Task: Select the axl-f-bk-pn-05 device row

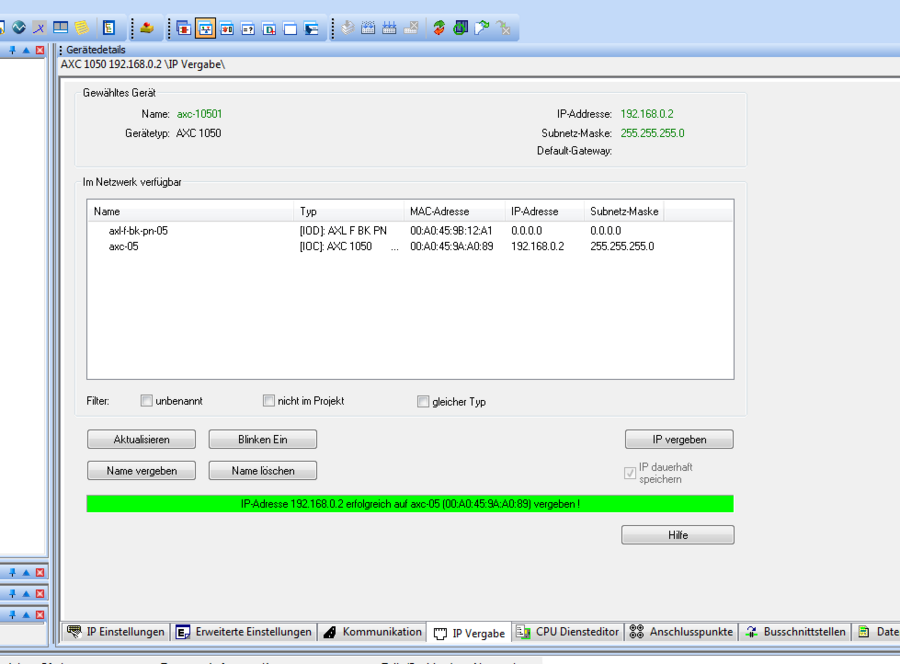Action: click(138, 231)
